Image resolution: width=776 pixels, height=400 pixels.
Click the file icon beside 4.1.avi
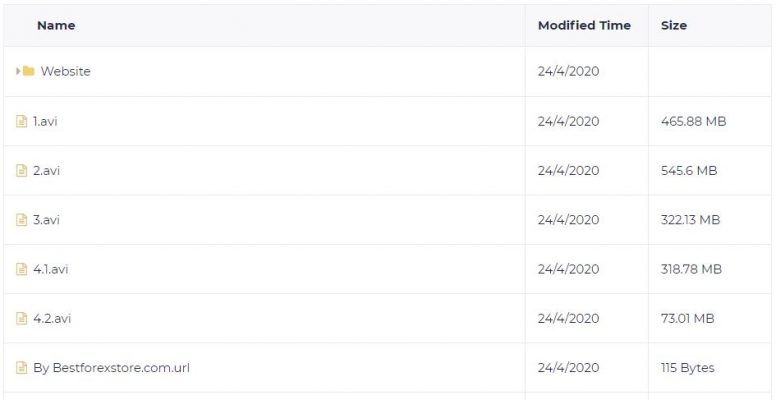(21, 269)
